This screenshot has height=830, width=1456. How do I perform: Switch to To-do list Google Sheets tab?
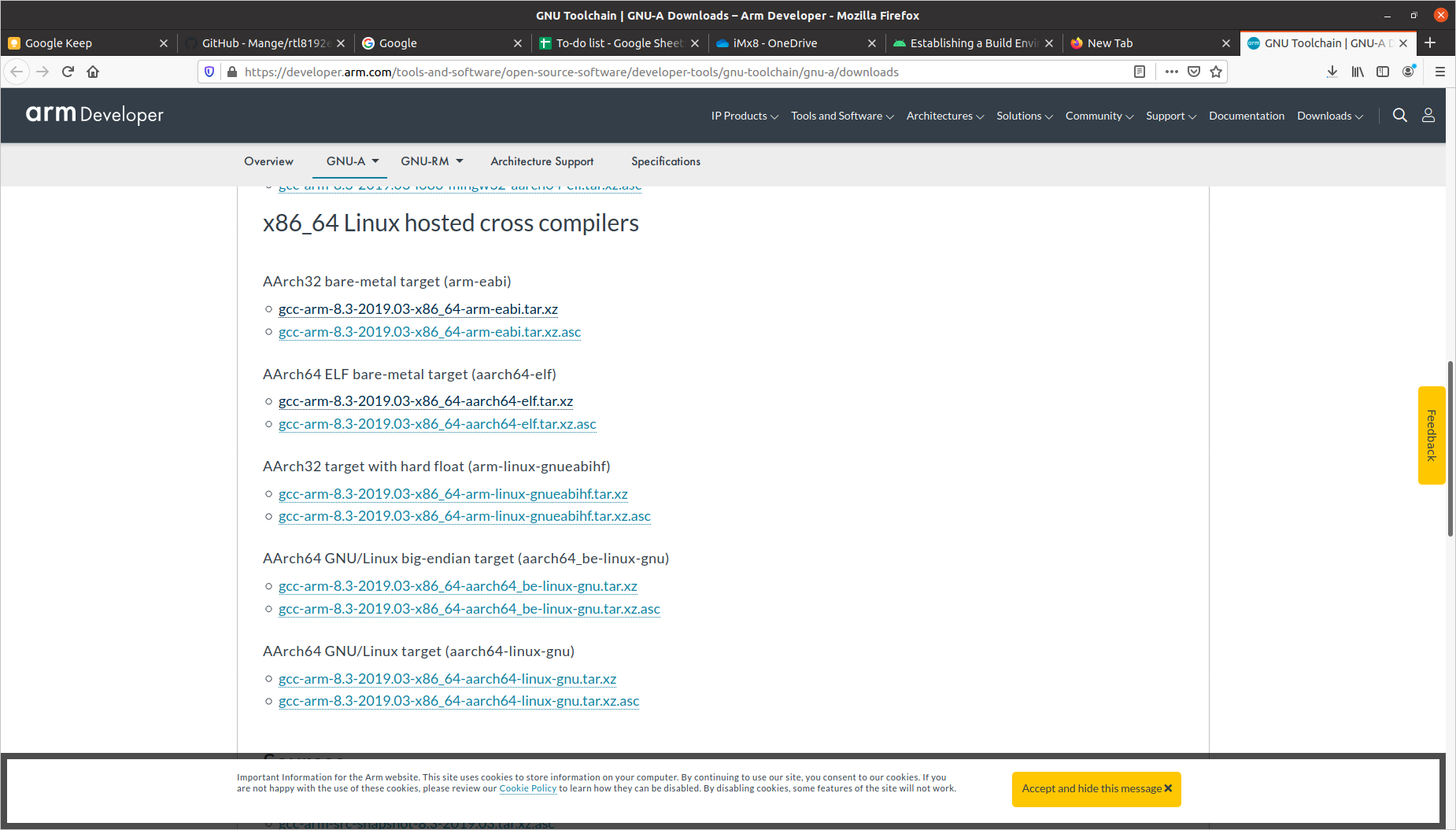pos(619,43)
